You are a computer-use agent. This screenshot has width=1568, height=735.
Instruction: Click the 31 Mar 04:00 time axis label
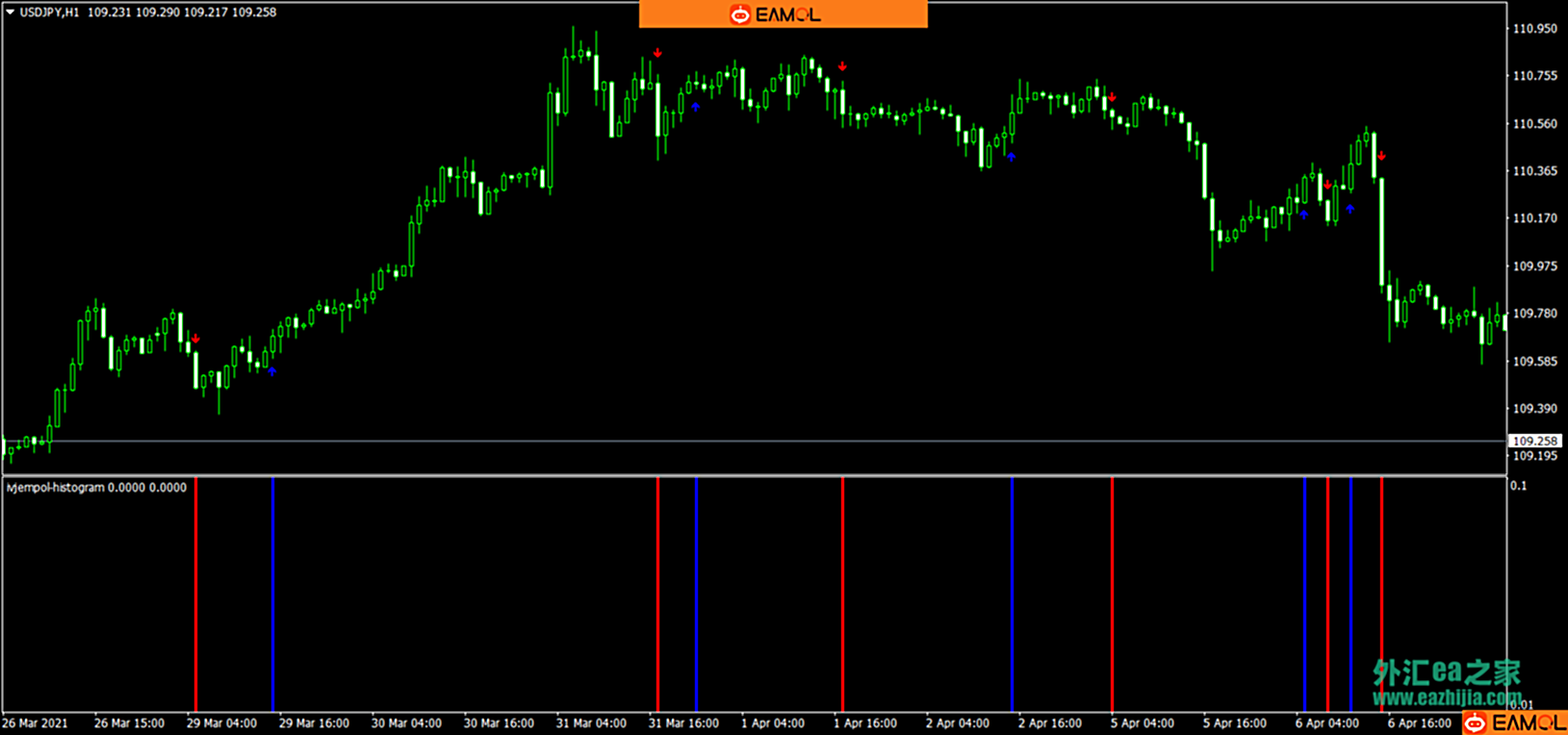[x=591, y=723]
